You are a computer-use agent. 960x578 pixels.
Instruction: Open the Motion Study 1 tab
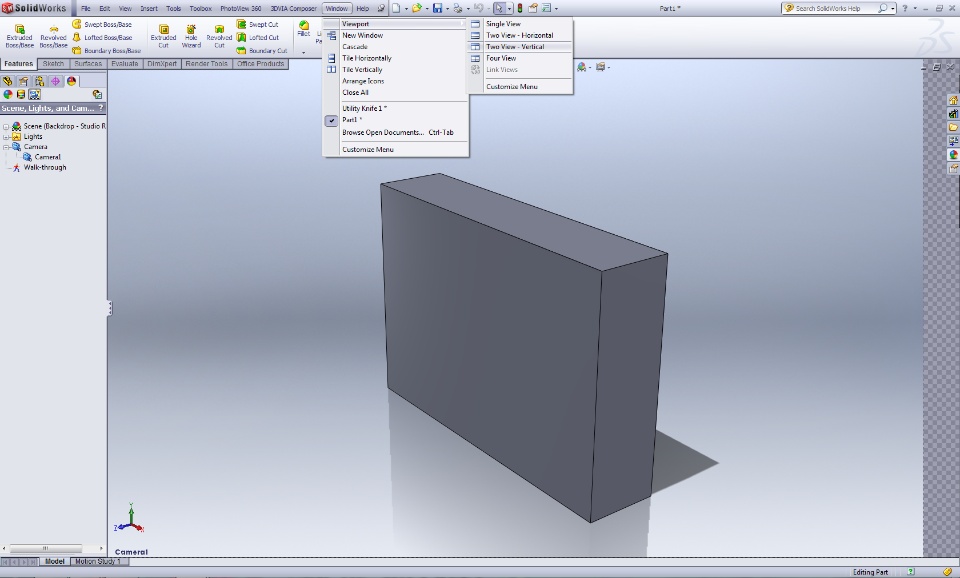click(98, 561)
